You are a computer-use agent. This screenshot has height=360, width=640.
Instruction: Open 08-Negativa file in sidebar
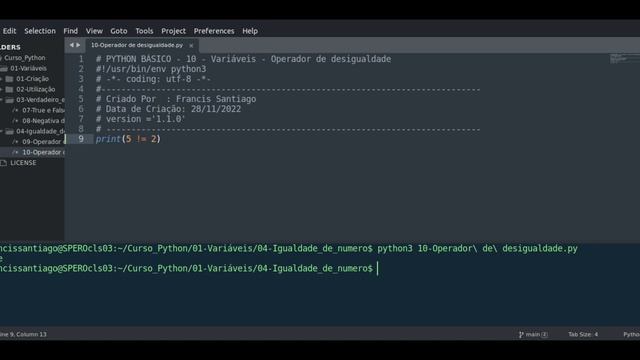pos(43,121)
